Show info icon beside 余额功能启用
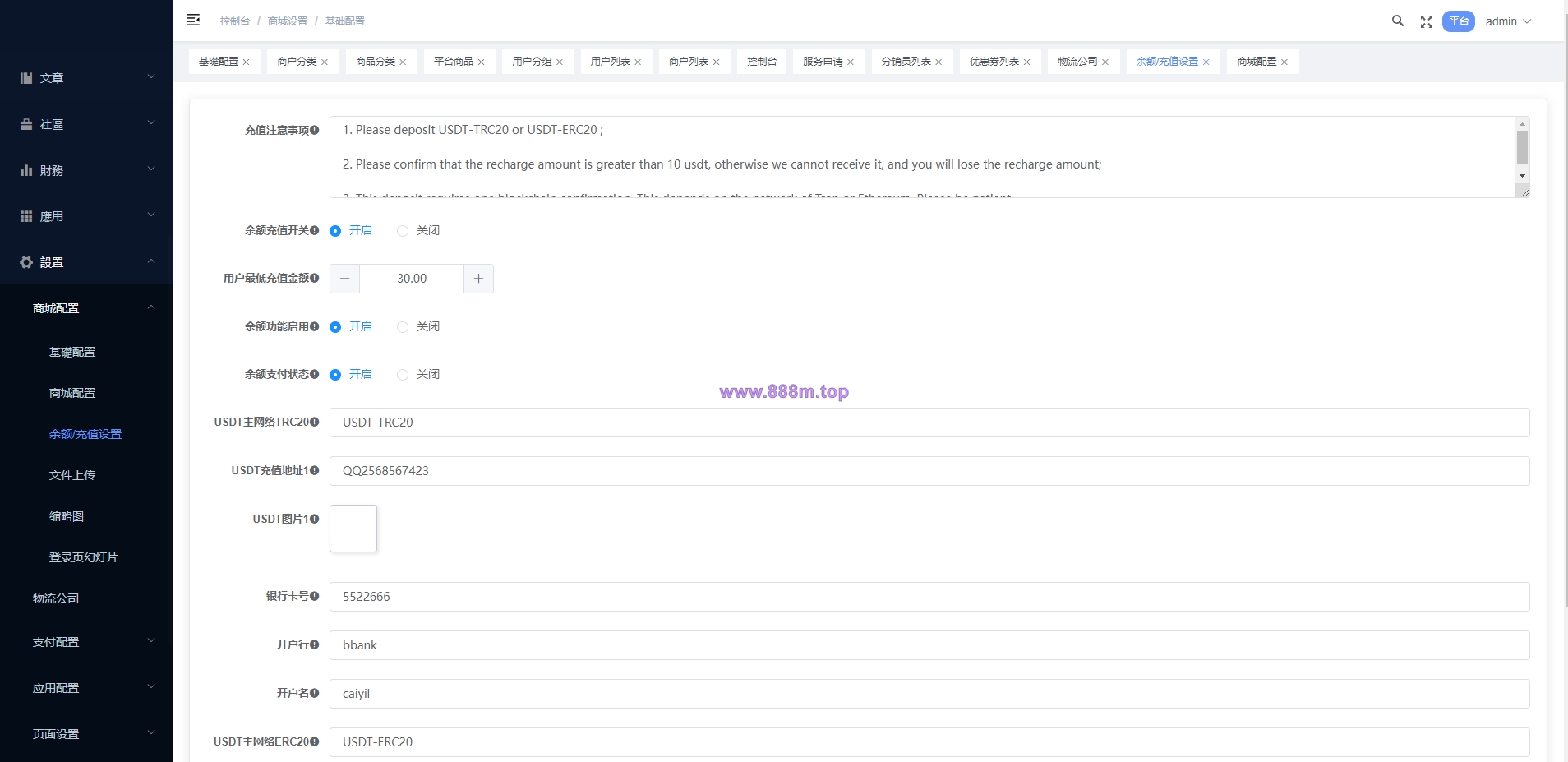The image size is (1568, 762). coord(315,326)
